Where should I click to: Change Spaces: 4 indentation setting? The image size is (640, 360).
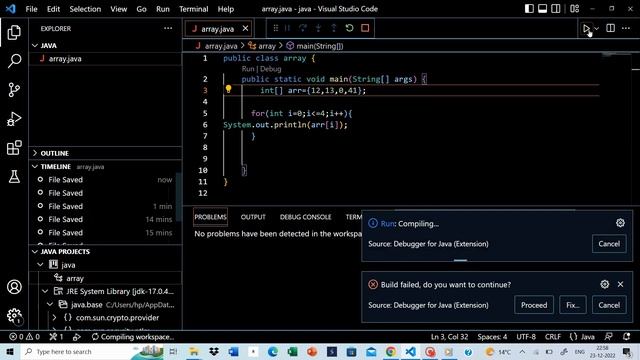click(492, 337)
